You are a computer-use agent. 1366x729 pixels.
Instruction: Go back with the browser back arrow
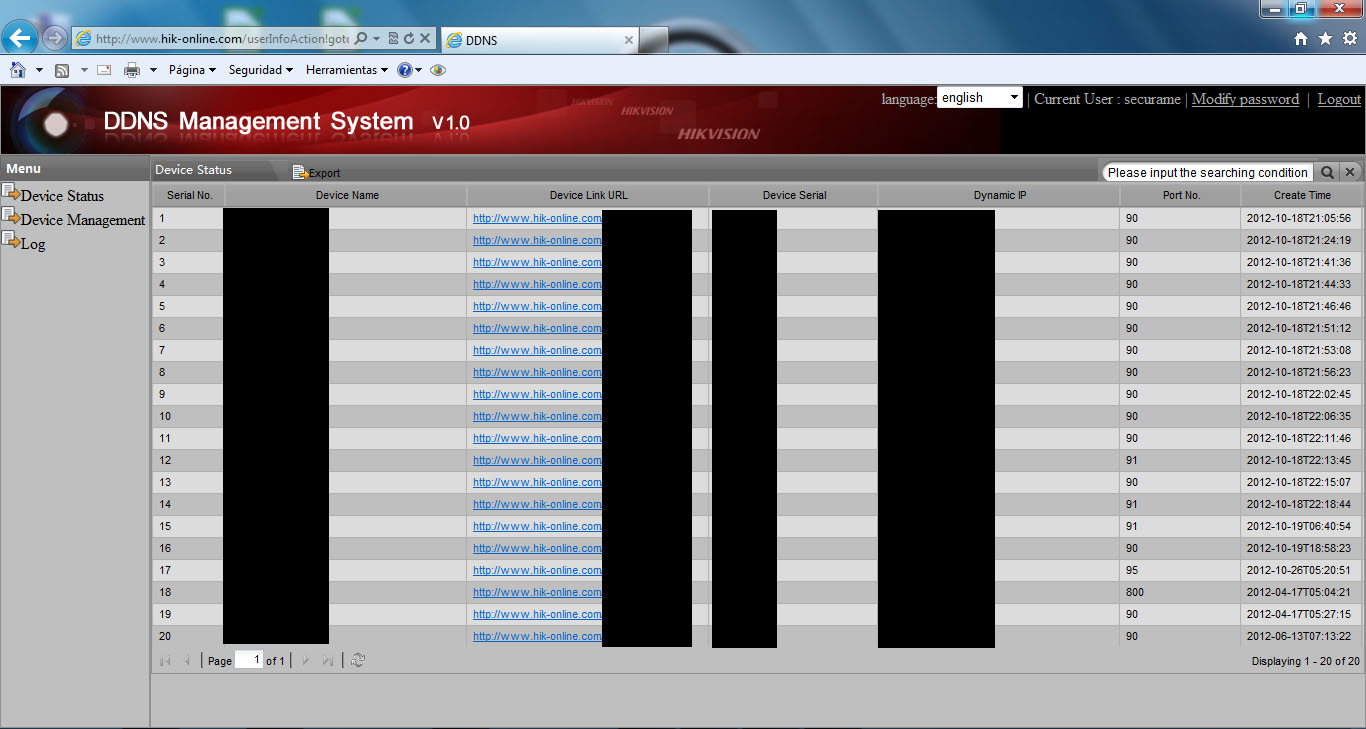[x=20, y=38]
